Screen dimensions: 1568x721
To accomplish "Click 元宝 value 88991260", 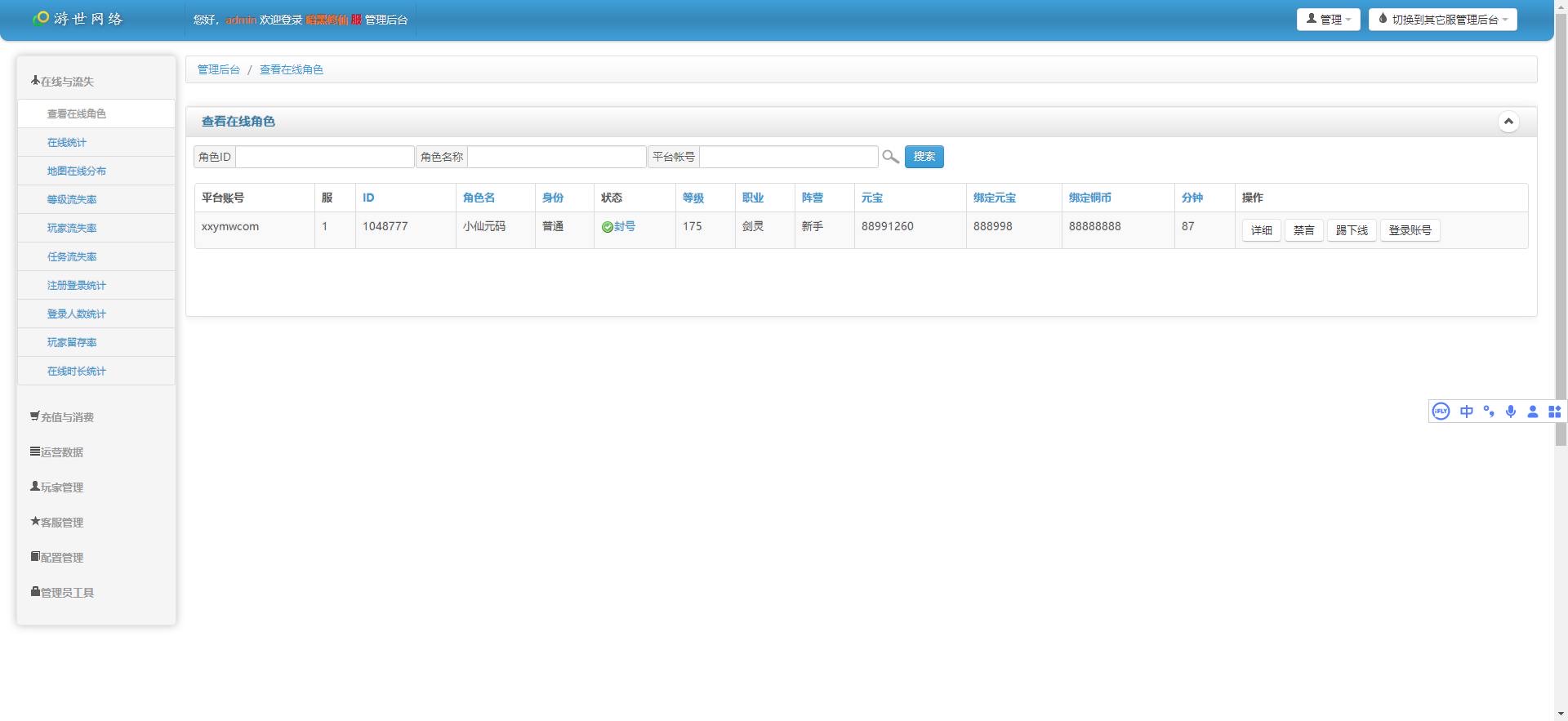I will click(887, 226).
